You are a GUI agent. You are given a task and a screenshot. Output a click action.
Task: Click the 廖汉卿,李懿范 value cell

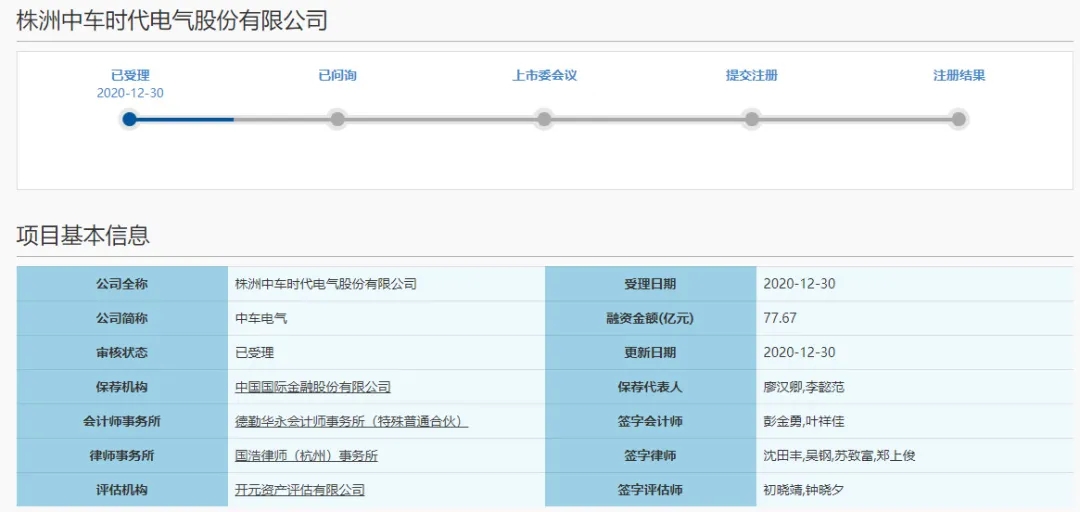pos(914,387)
